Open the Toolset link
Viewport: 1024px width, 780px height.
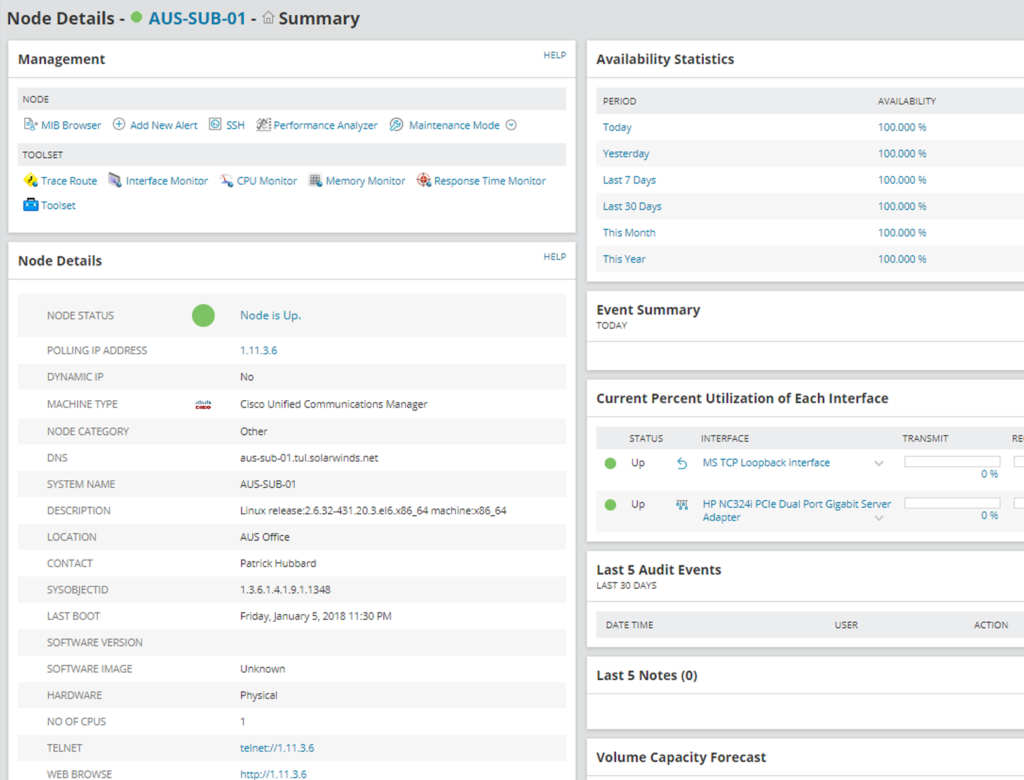tap(58, 205)
